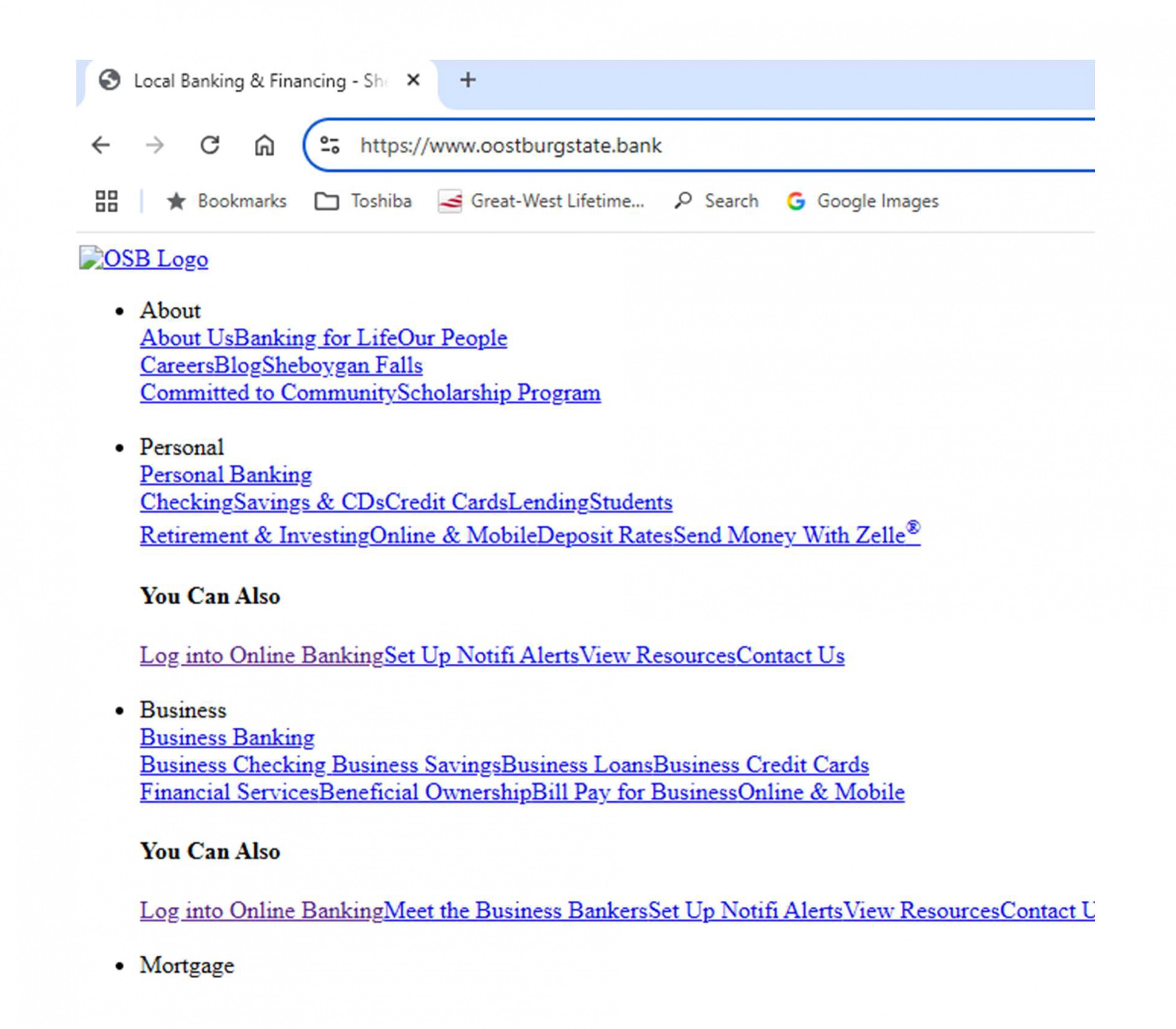The image size is (1176, 1029).
Task: Open Banking for Life link
Action: click(x=315, y=338)
